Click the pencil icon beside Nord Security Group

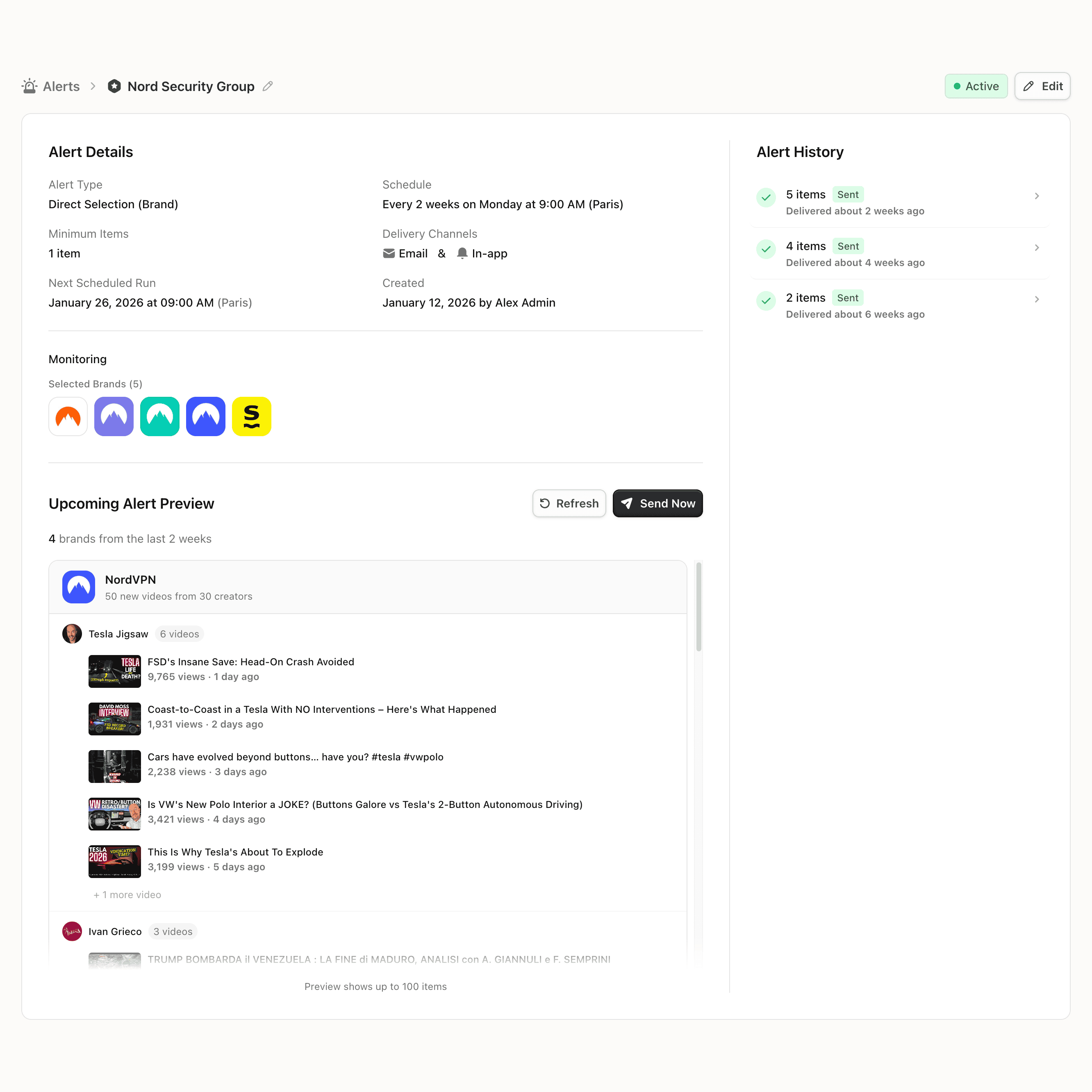[267, 86]
